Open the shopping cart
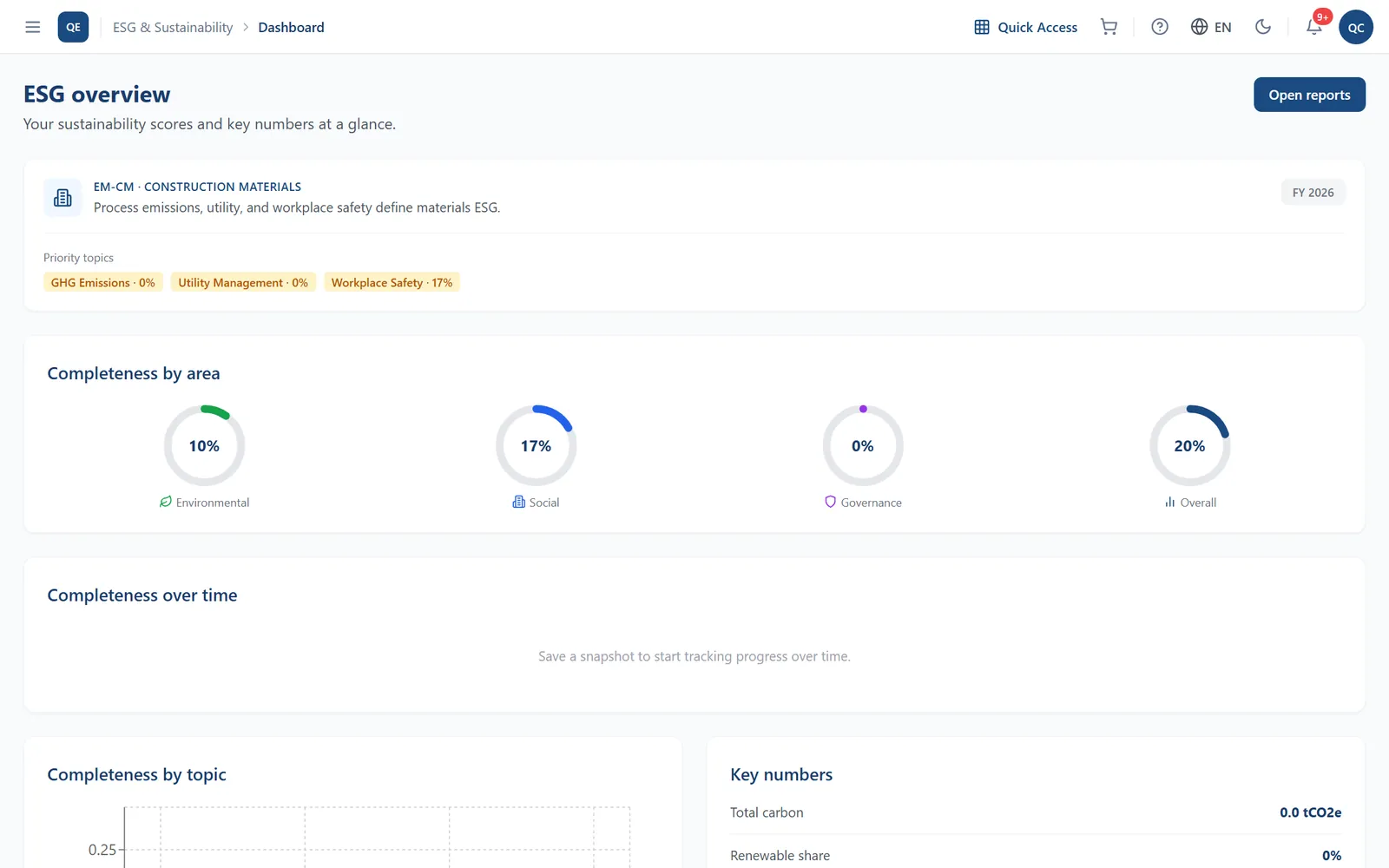This screenshot has height=868, width=1389. coord(1109,27)
